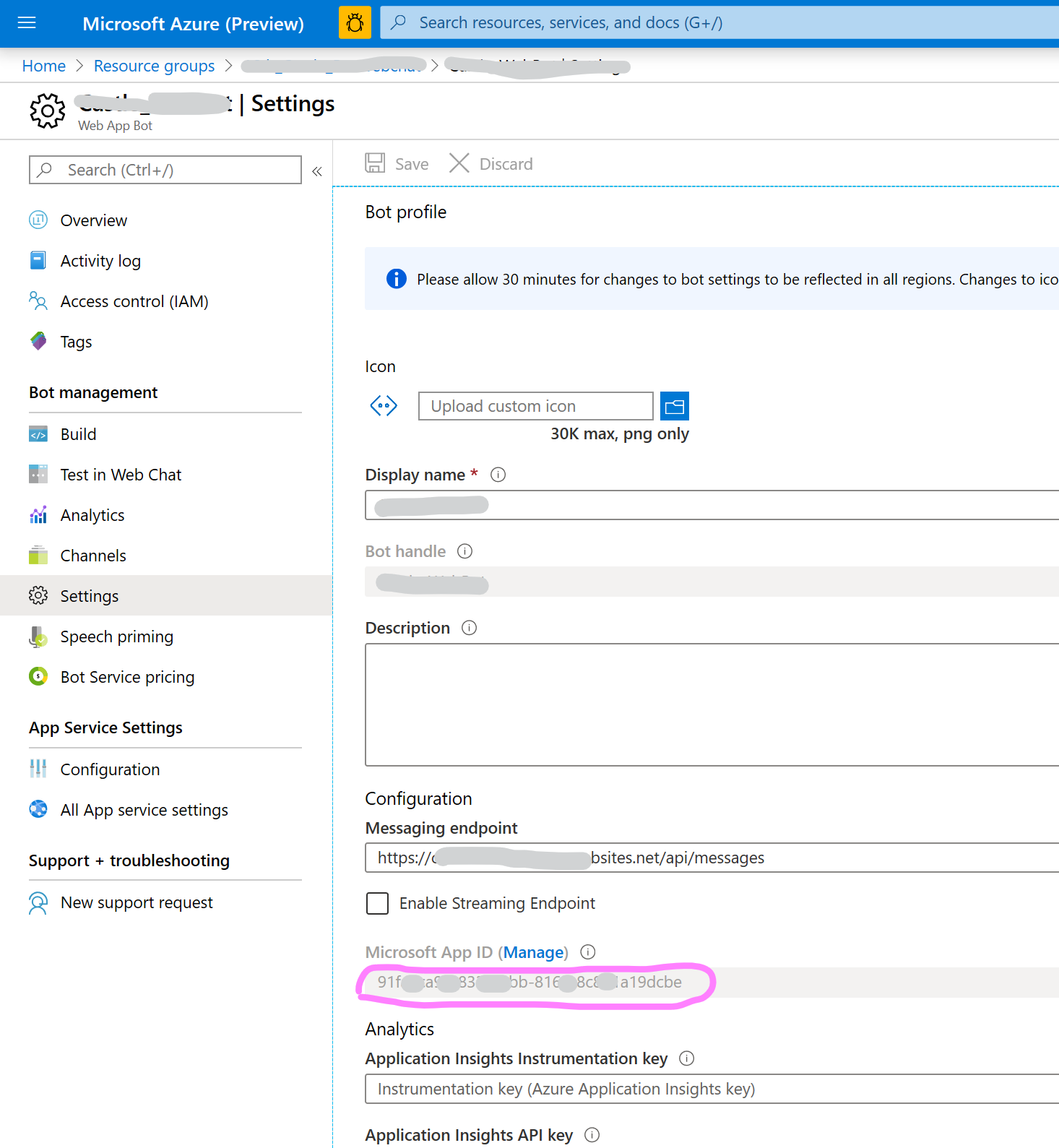Click the search magnifier icon in top bar

(398, 22)
